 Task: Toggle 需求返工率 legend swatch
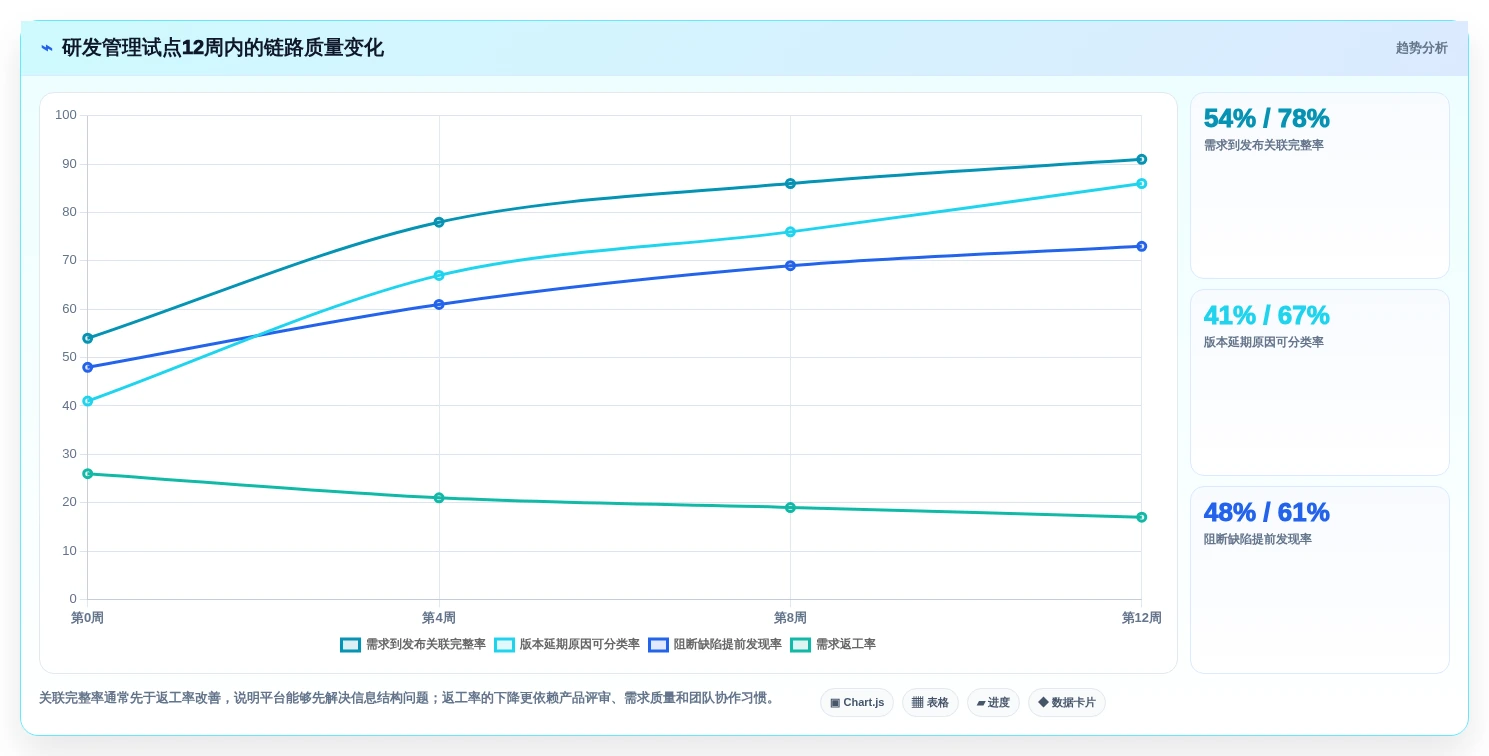800,645
